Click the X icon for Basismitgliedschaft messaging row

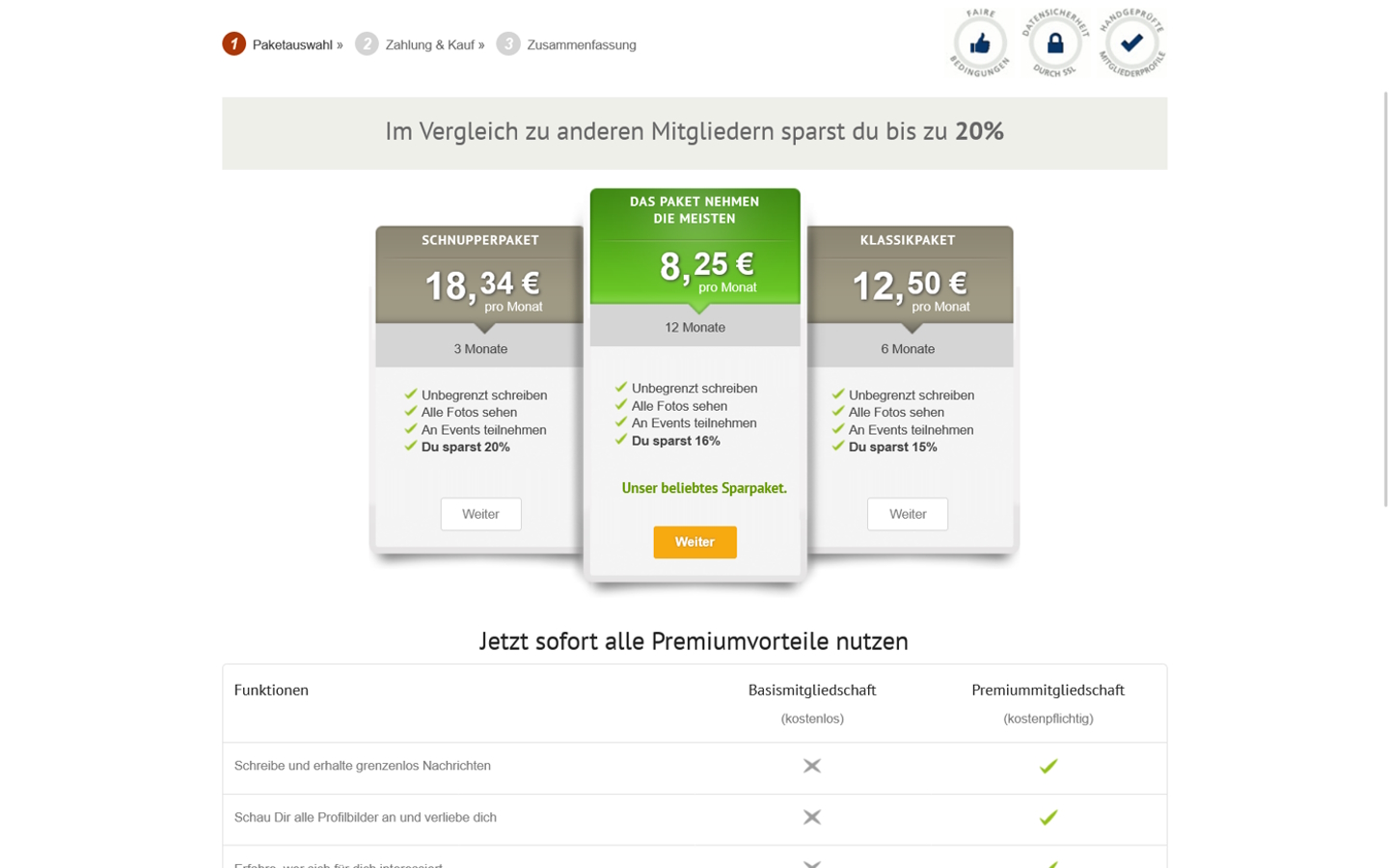[811, 765]
